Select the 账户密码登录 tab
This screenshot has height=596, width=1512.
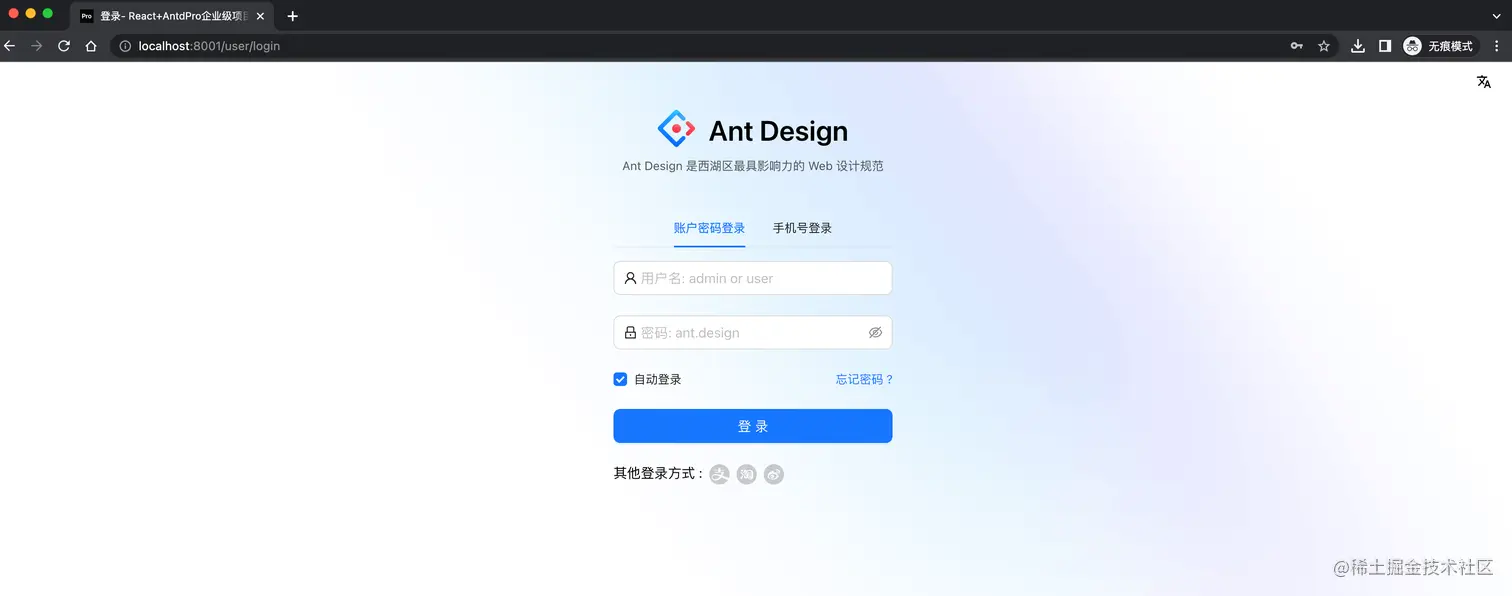pos(709,228)
